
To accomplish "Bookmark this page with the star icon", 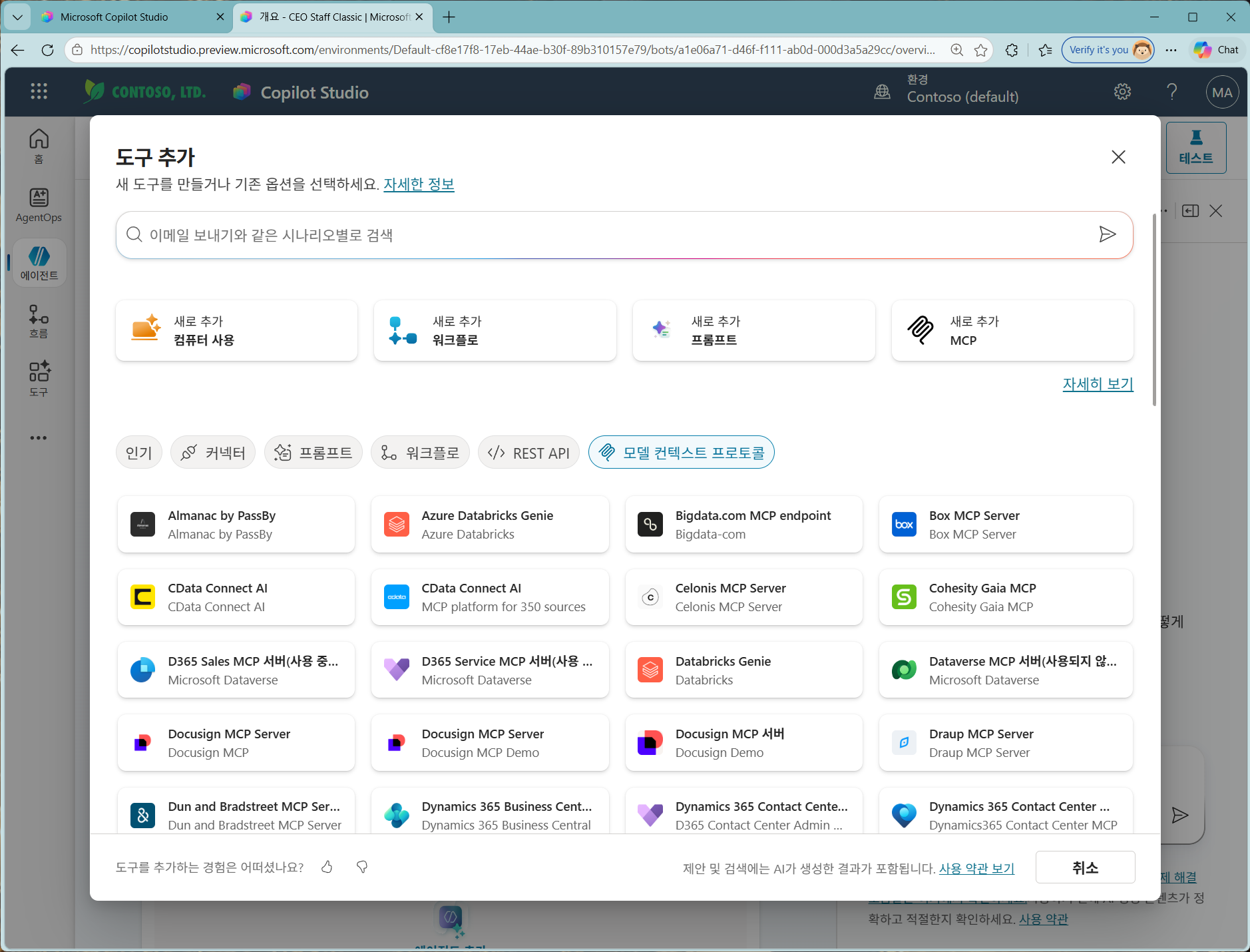I will (x=980, y=50).
